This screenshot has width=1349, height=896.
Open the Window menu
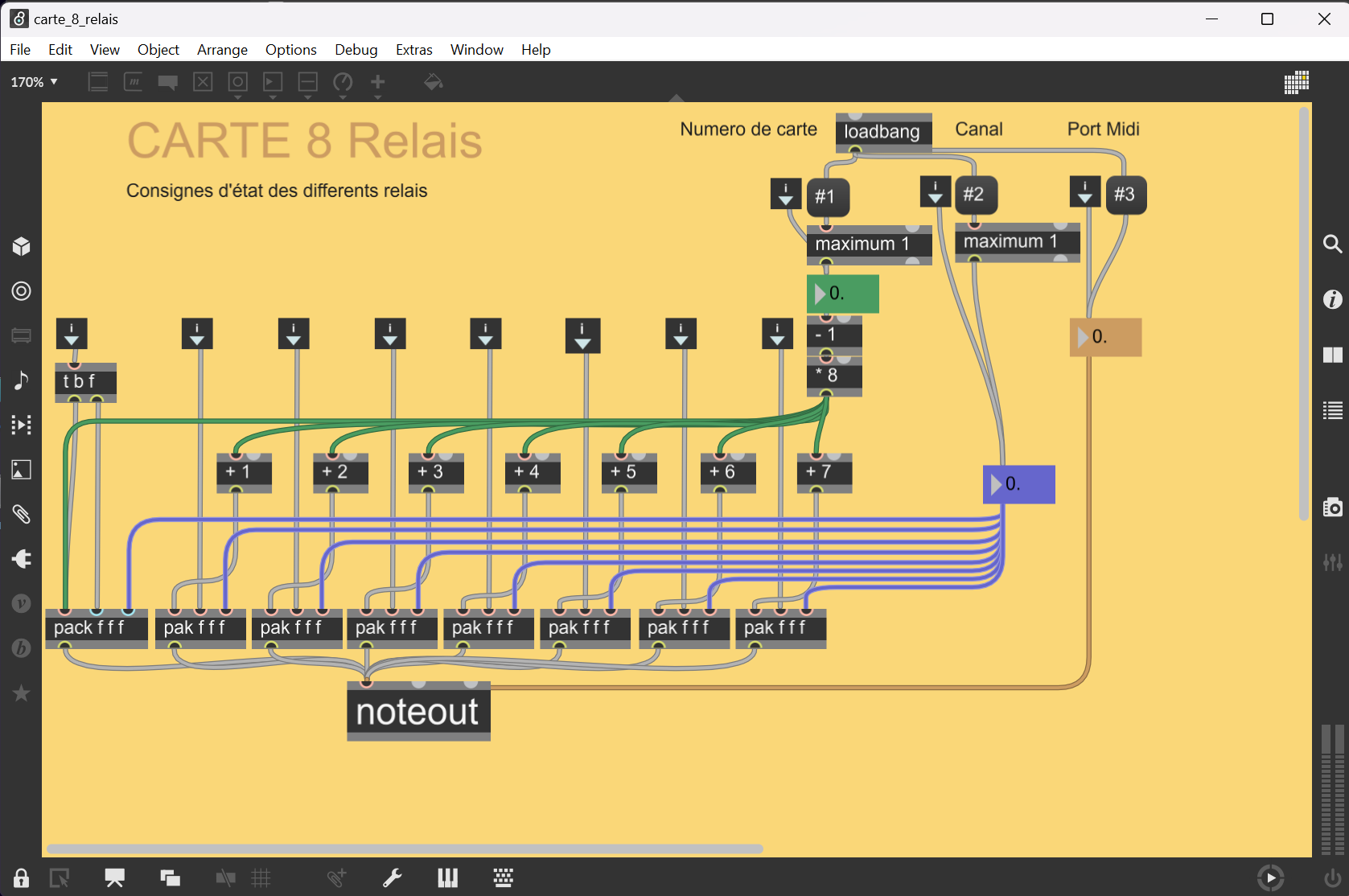coord(477,49)
